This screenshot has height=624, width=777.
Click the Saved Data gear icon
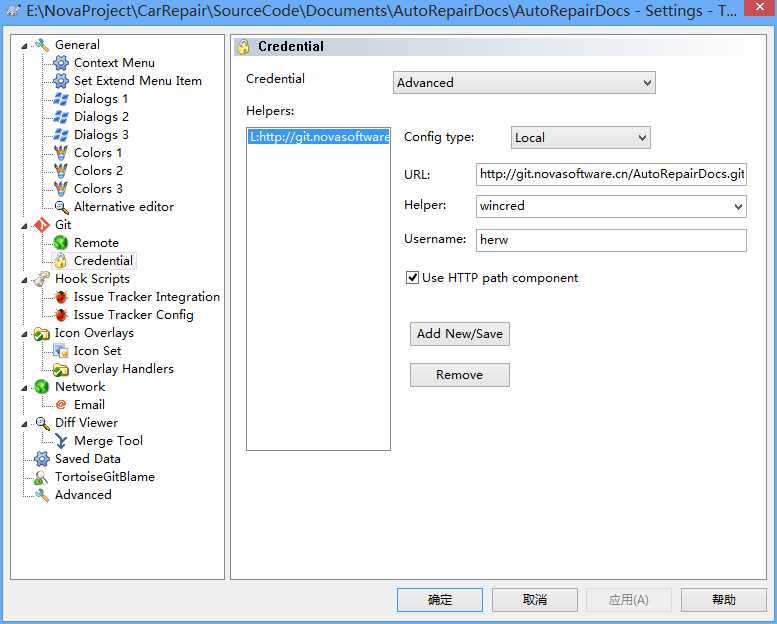tap(42, 459)
